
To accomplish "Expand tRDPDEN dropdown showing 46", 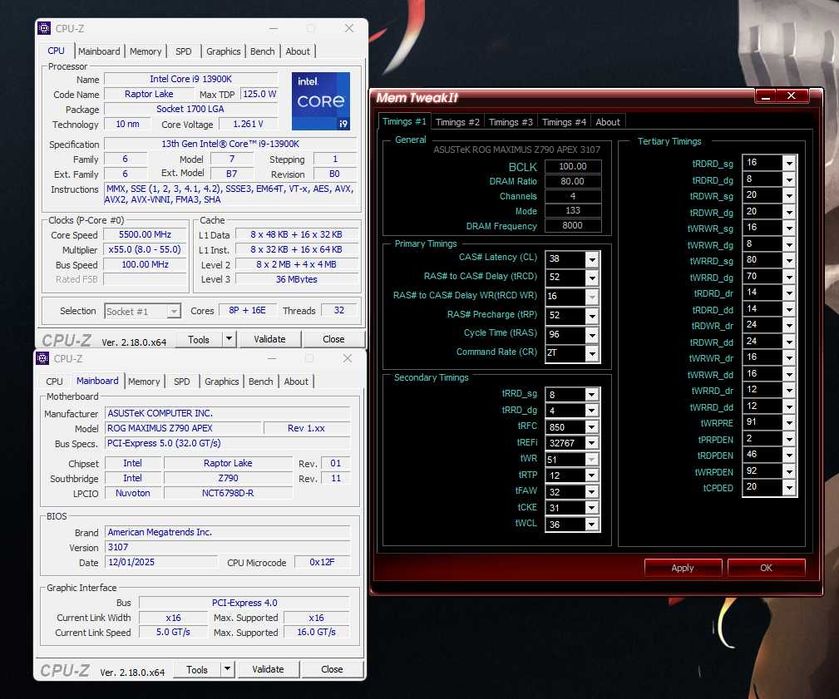I will click(789, 455).
